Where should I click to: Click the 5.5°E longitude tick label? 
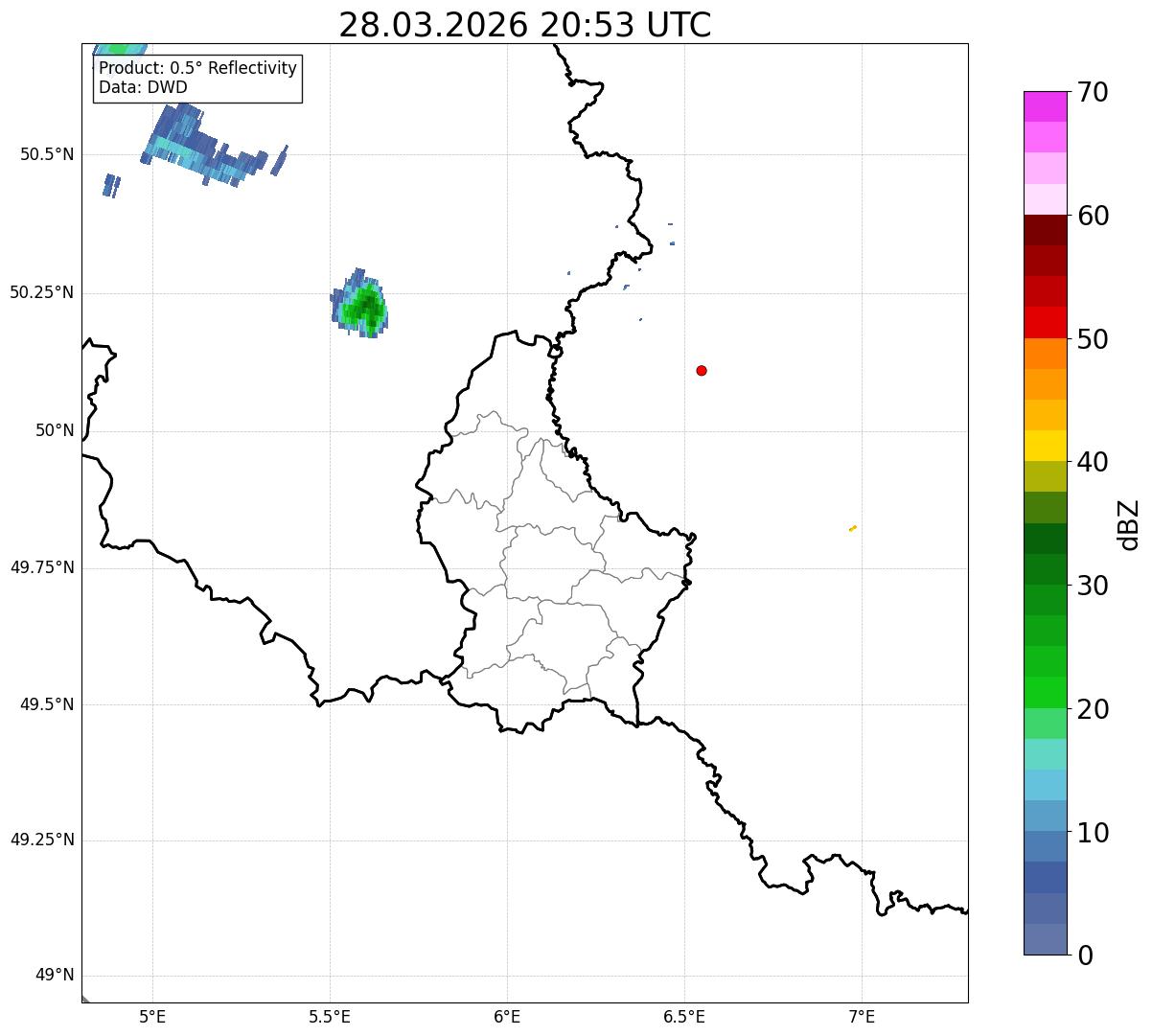tap(330, 1017)
